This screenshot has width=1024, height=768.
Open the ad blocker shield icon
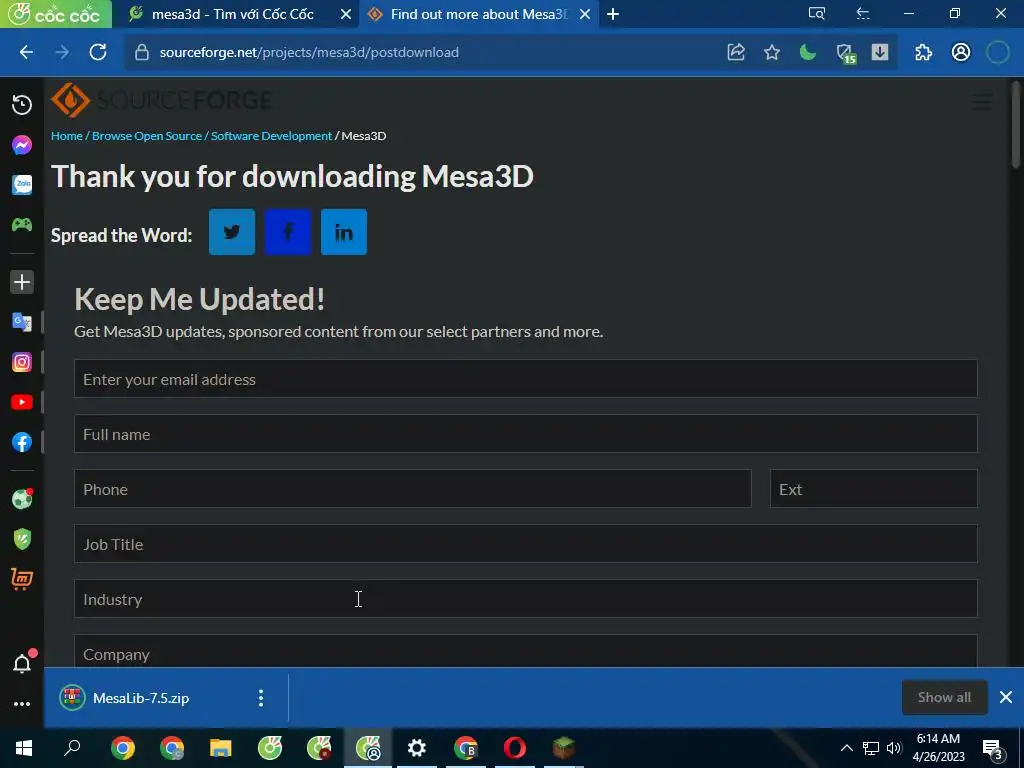tap(845, 53)
